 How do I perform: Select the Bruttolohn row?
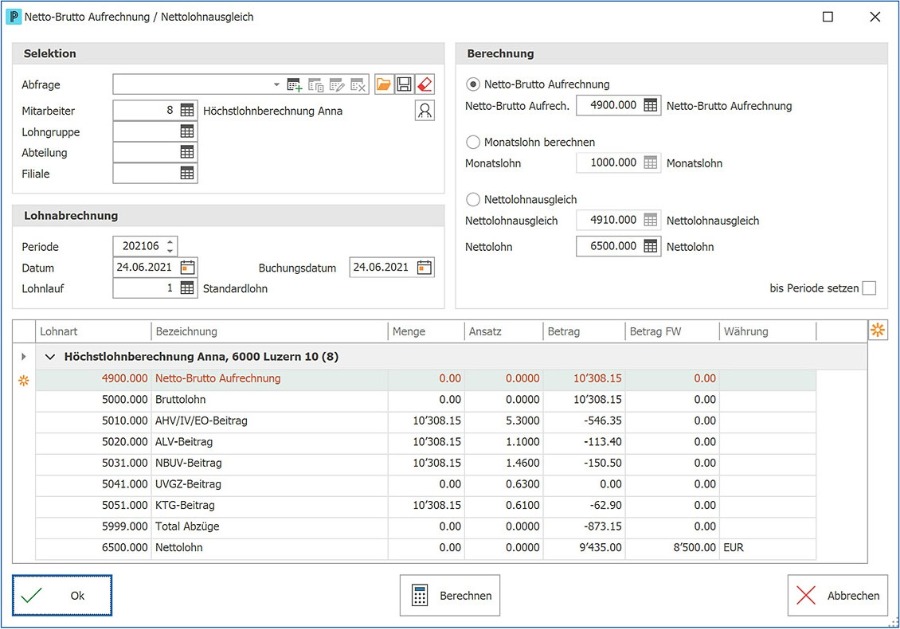[x=425, y=399]
